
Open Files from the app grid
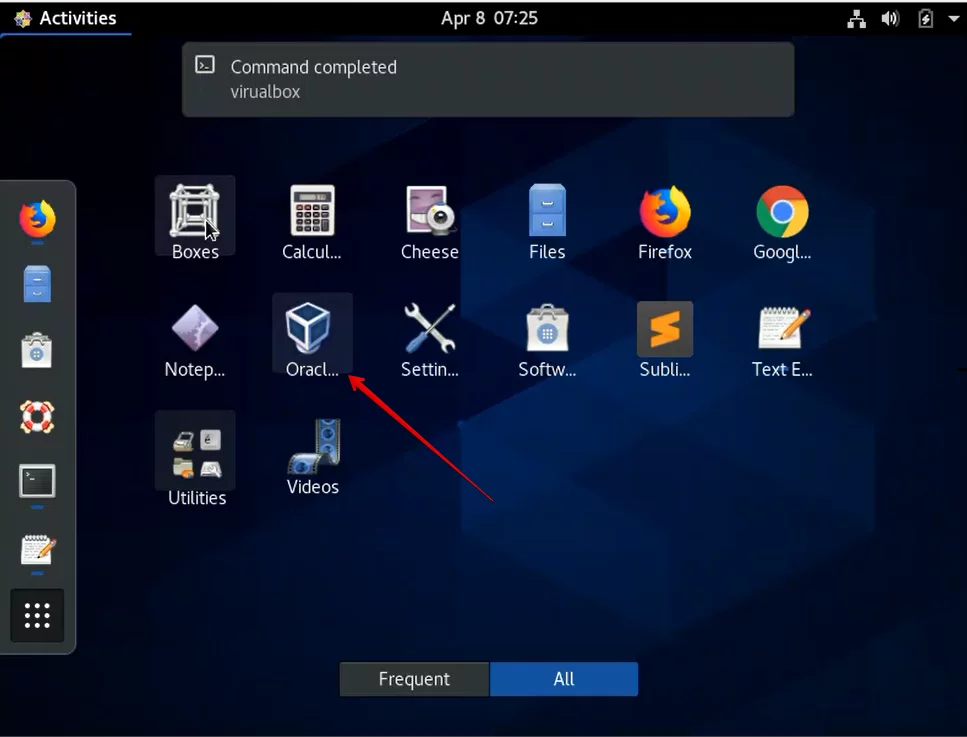coord(547,220)
